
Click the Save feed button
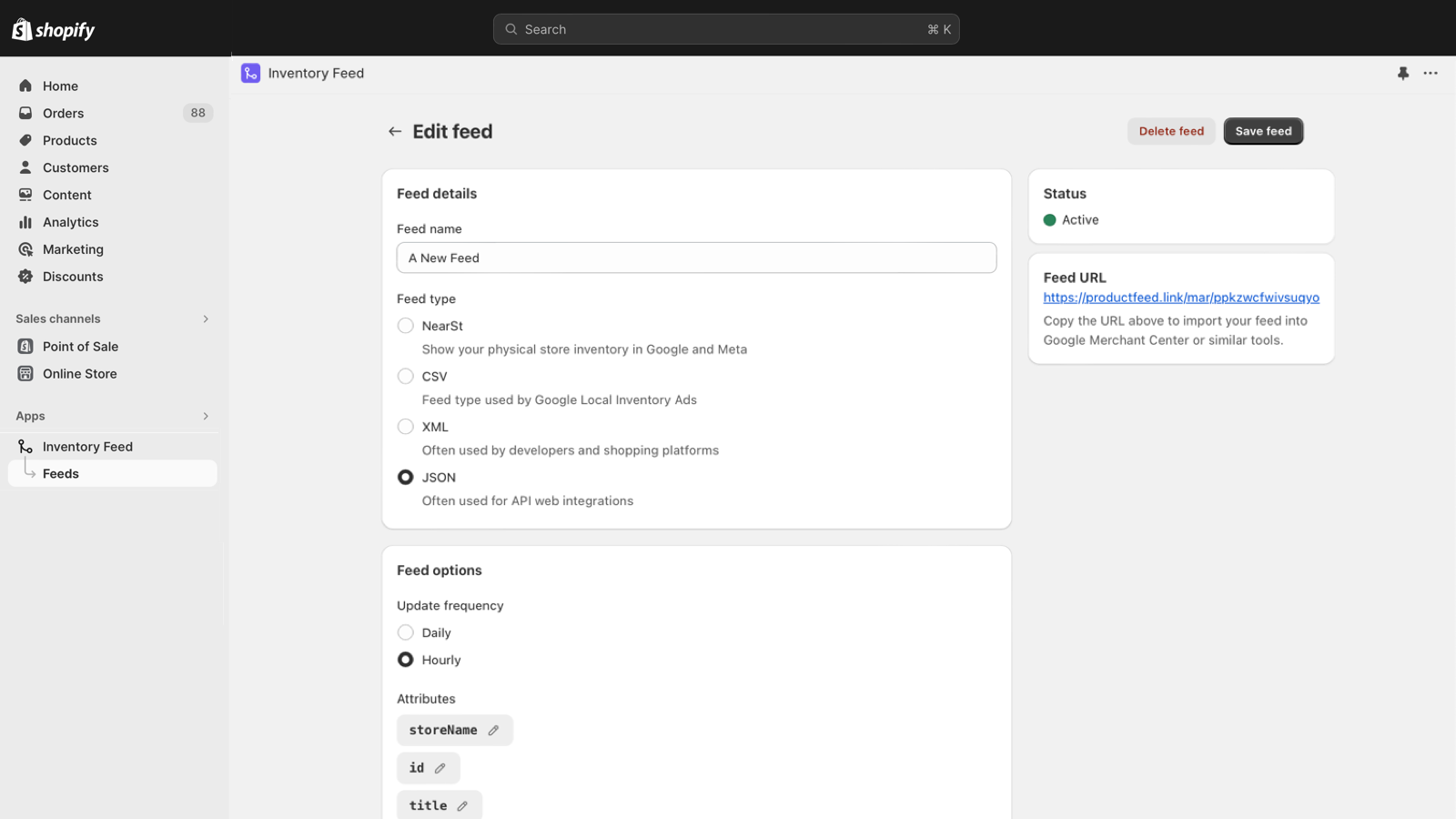pos(1263,130)
